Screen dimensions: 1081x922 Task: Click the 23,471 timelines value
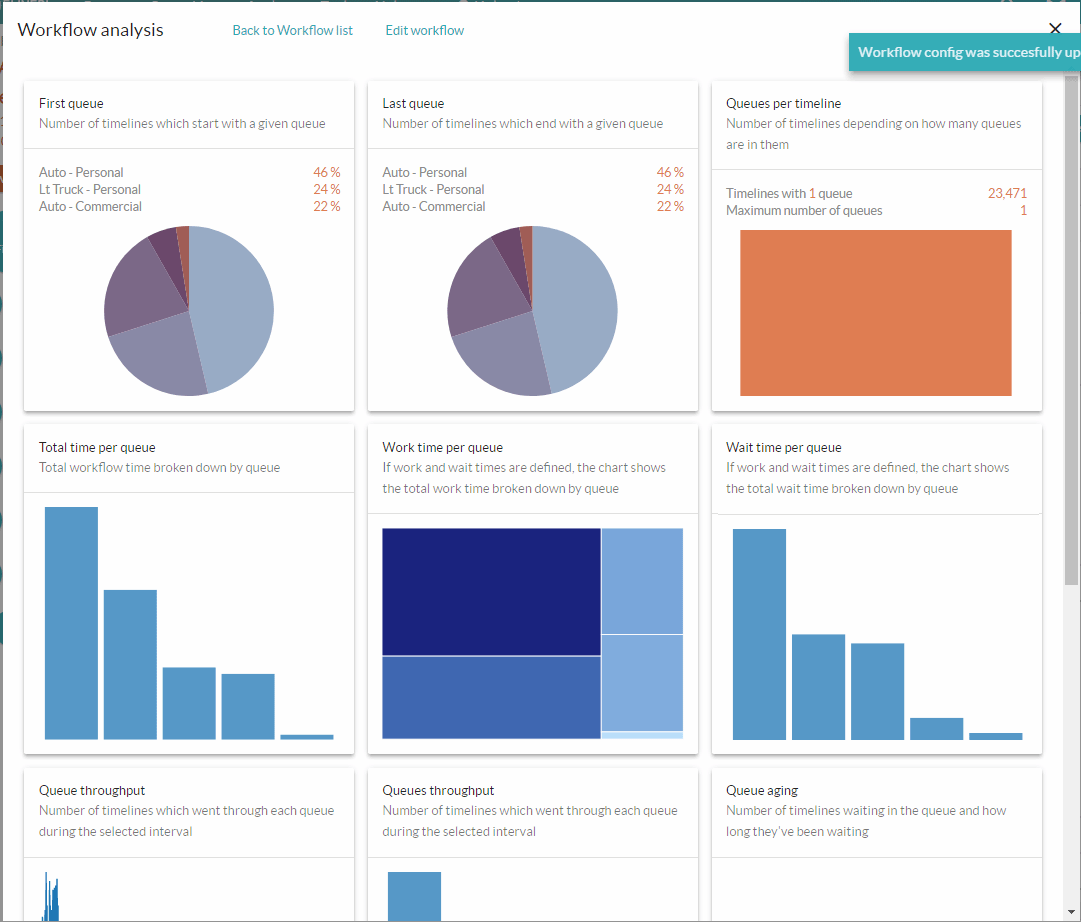tap(1007, 194)
